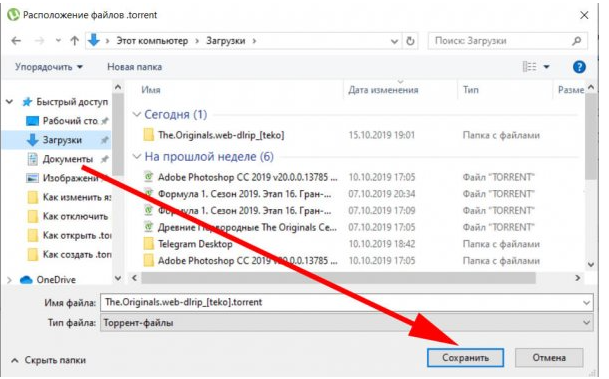Viewport: 609px width, 379px height.
Task: Select 'Формула 1' file dated 07.10.2019 20:34
Action: click(245, 194)
